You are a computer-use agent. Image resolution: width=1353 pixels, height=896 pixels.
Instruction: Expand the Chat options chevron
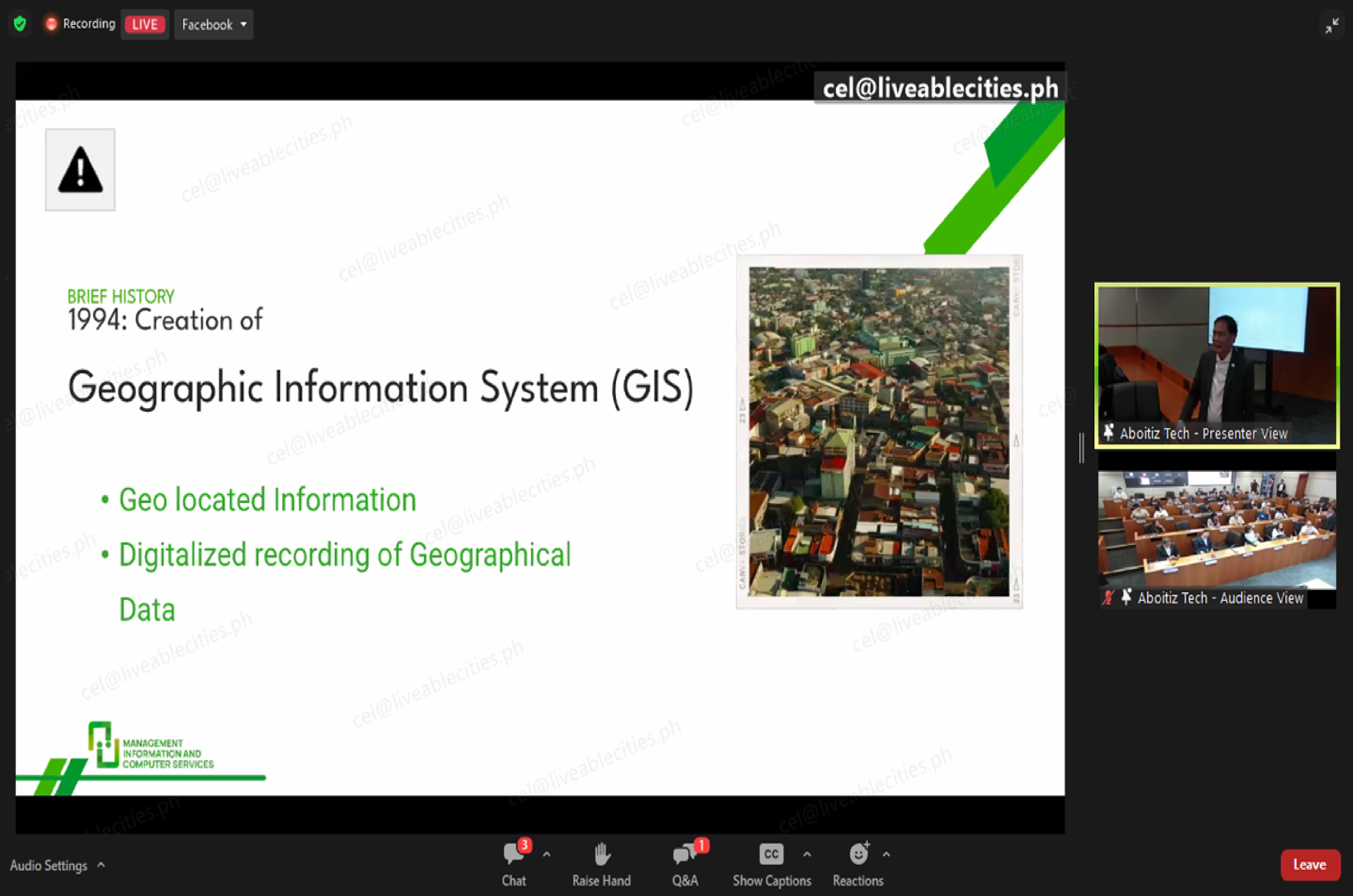[x=546, y=855]
